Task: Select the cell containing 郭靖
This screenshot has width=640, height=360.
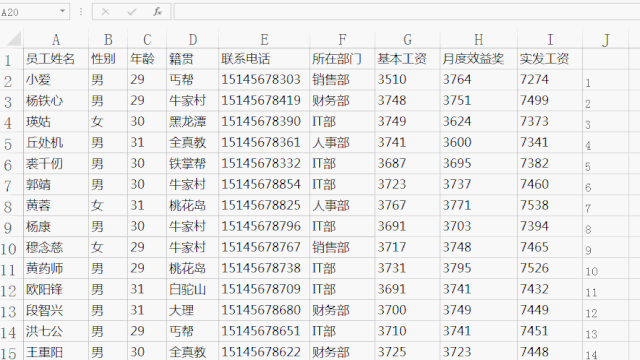Action: (x=56, y=184)
